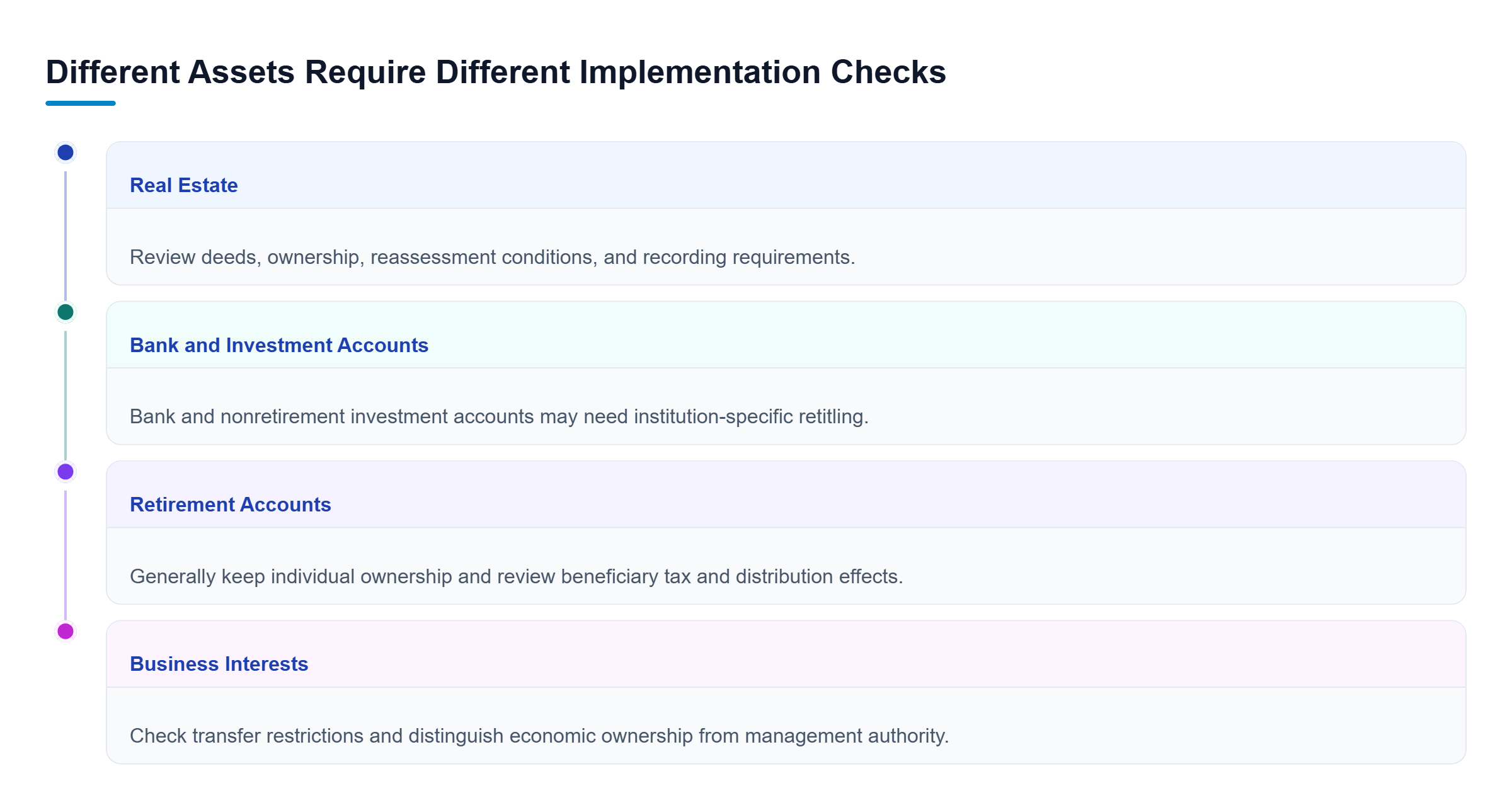Click the text 'Review deeds, ownership, reassessment conditions'
This screenshot has height=810, width=1512.
click(x=364, y=257)
